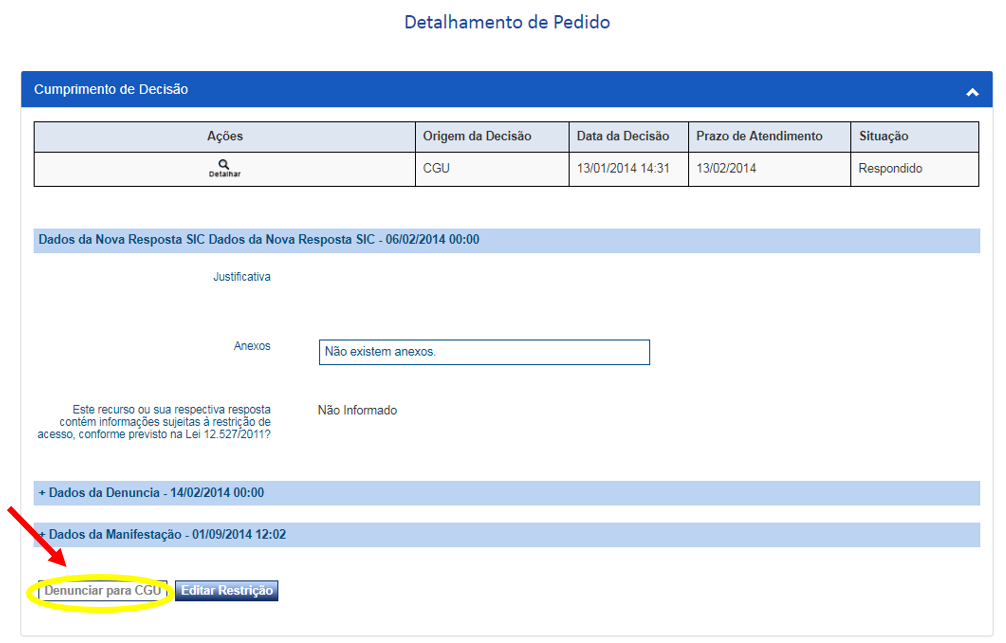Select the Respondido status cell
The image size is (1006, 643).
point(890,169)
